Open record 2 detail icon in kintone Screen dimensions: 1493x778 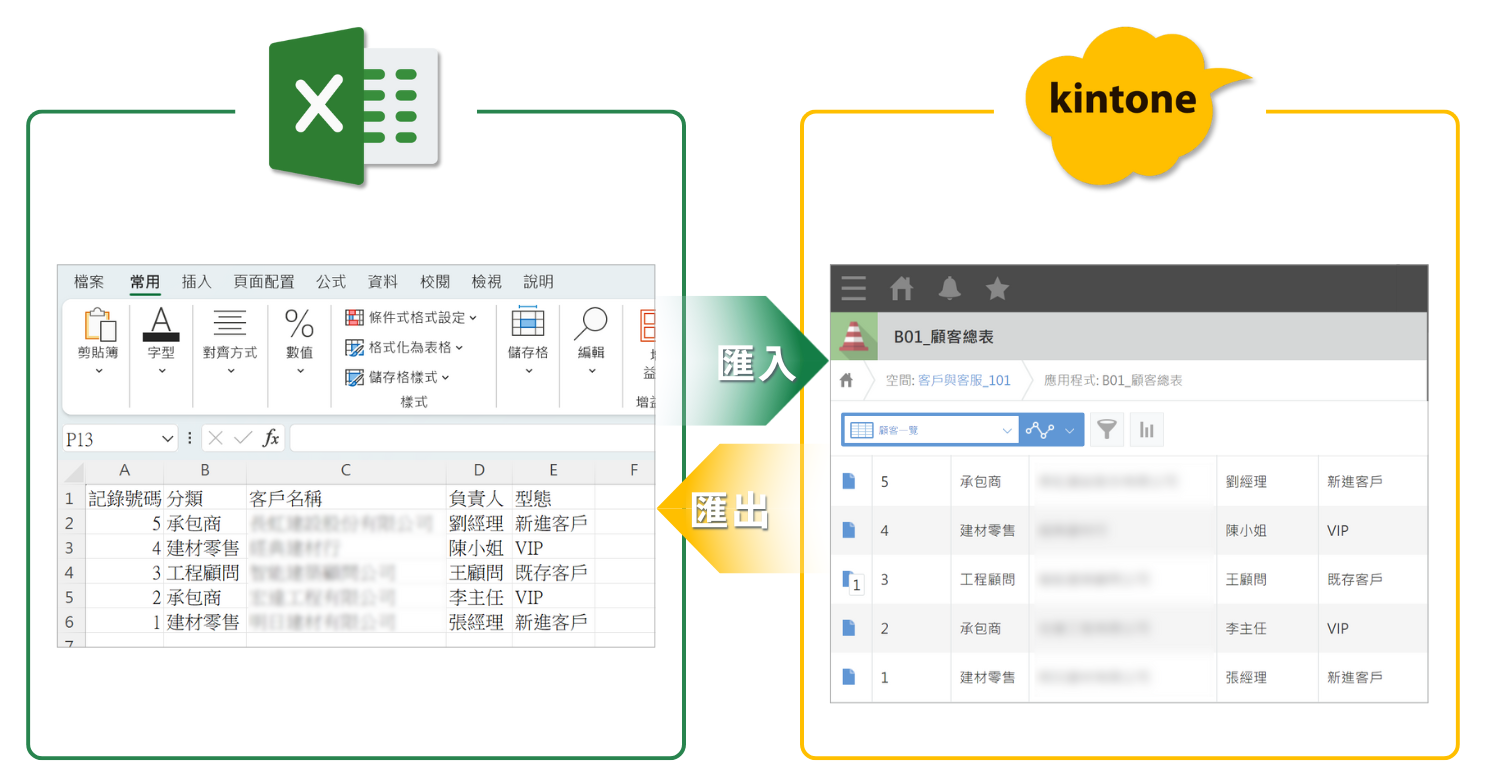(x=849, y=628)
